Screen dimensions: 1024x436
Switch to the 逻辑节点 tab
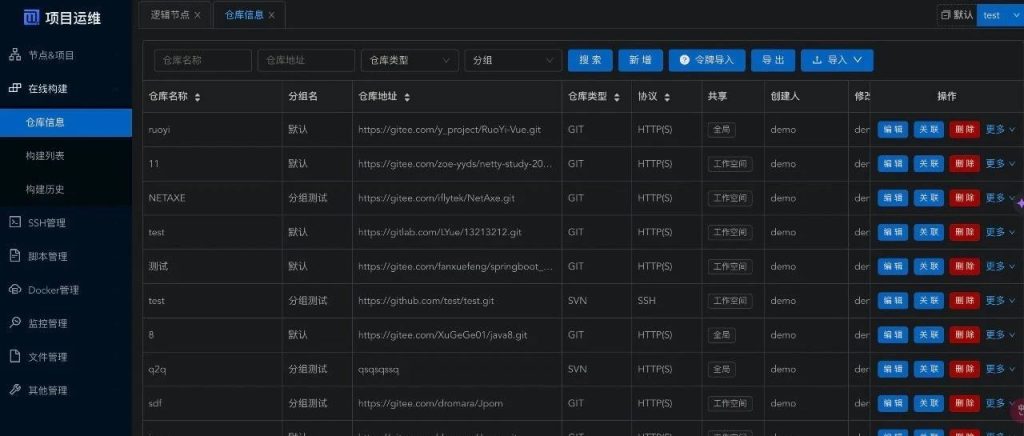point(168,15)
